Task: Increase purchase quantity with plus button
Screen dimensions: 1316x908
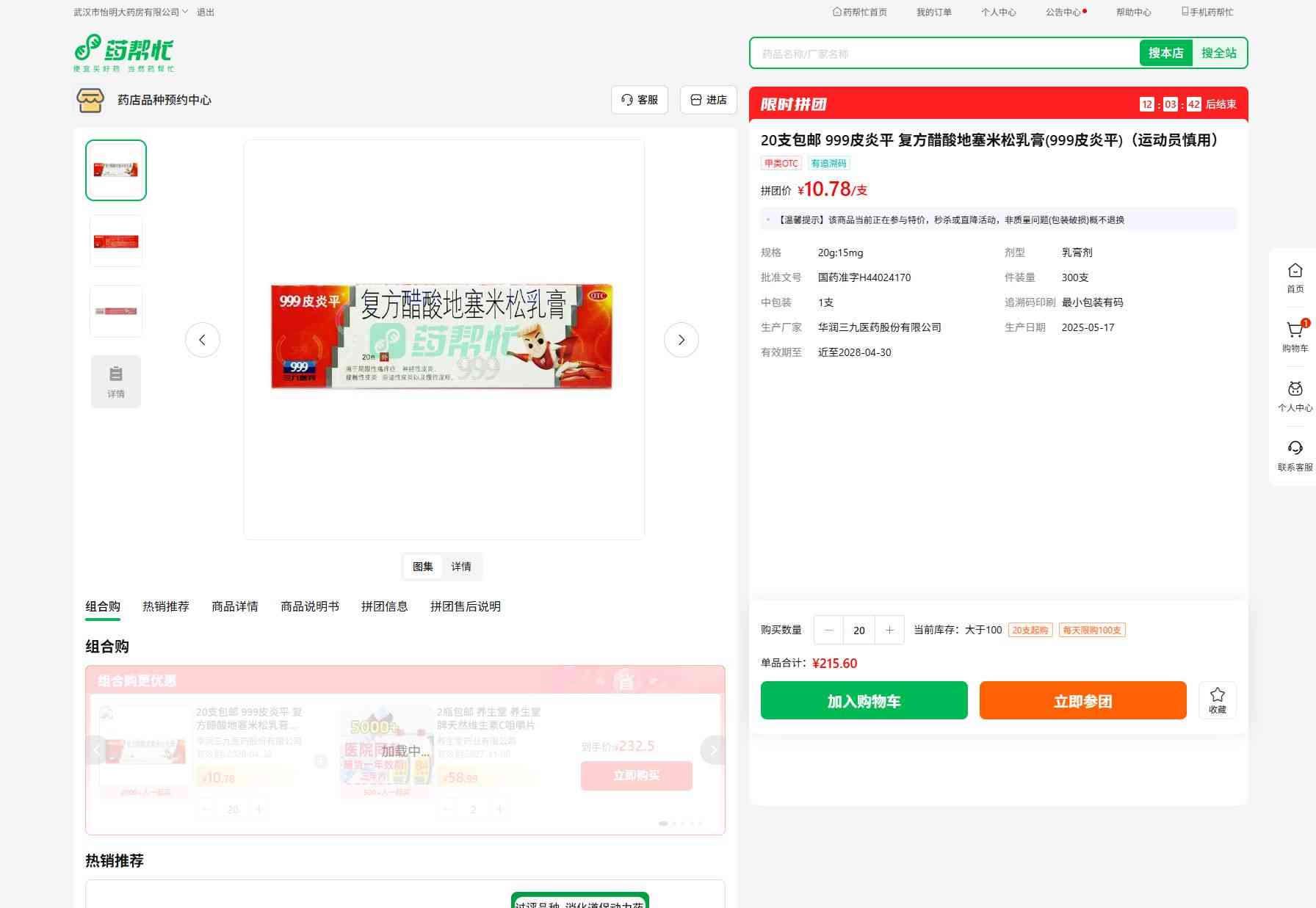Action: click(889, 630)
